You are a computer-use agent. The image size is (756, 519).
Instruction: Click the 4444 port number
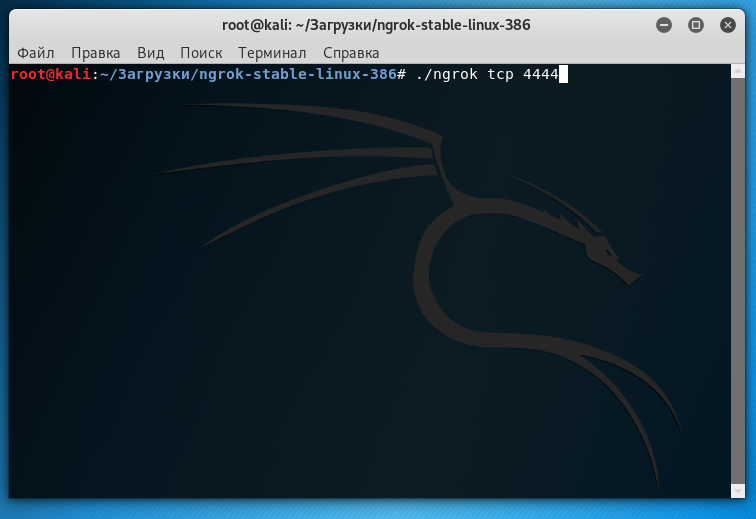coord(540,74)
